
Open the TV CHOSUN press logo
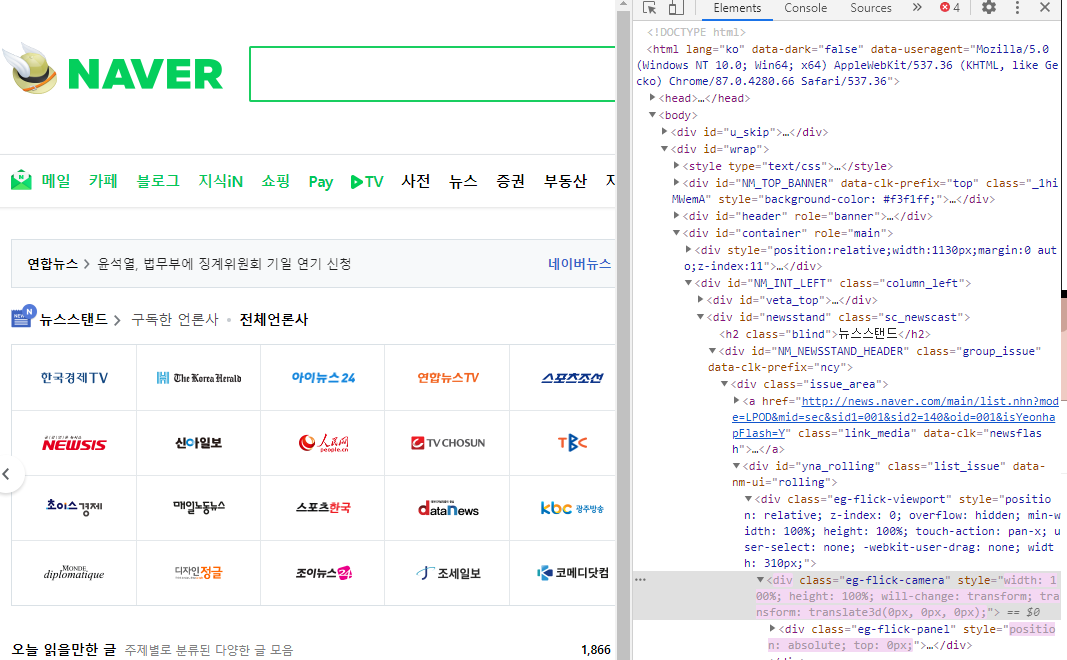(448, 443)
